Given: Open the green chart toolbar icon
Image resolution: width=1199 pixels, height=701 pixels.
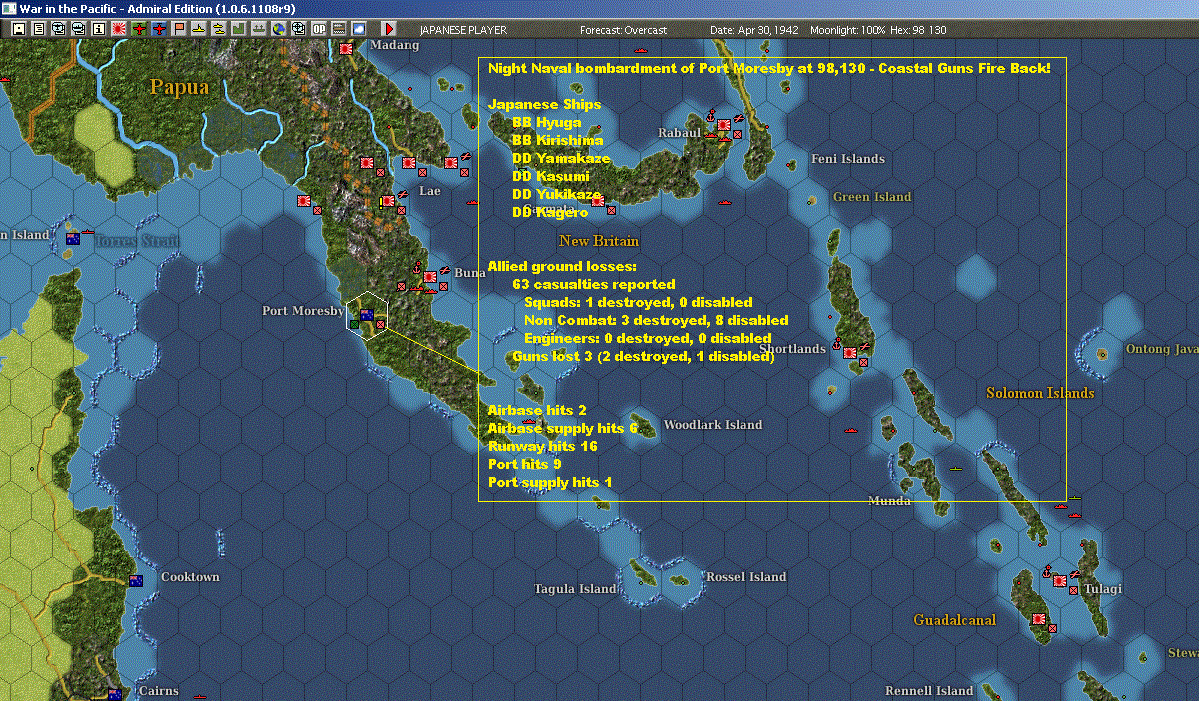Looking at the screenshot, I should point(239,29).
